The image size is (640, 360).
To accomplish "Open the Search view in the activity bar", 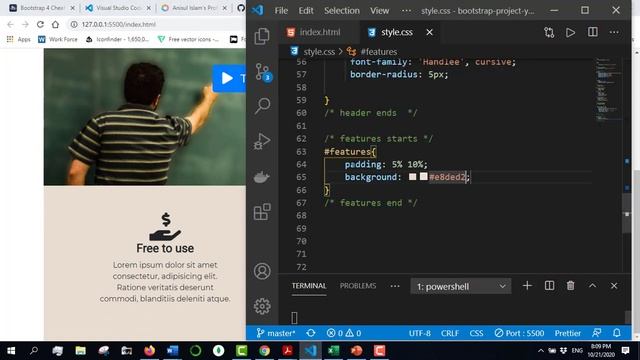I will point(262,106).
